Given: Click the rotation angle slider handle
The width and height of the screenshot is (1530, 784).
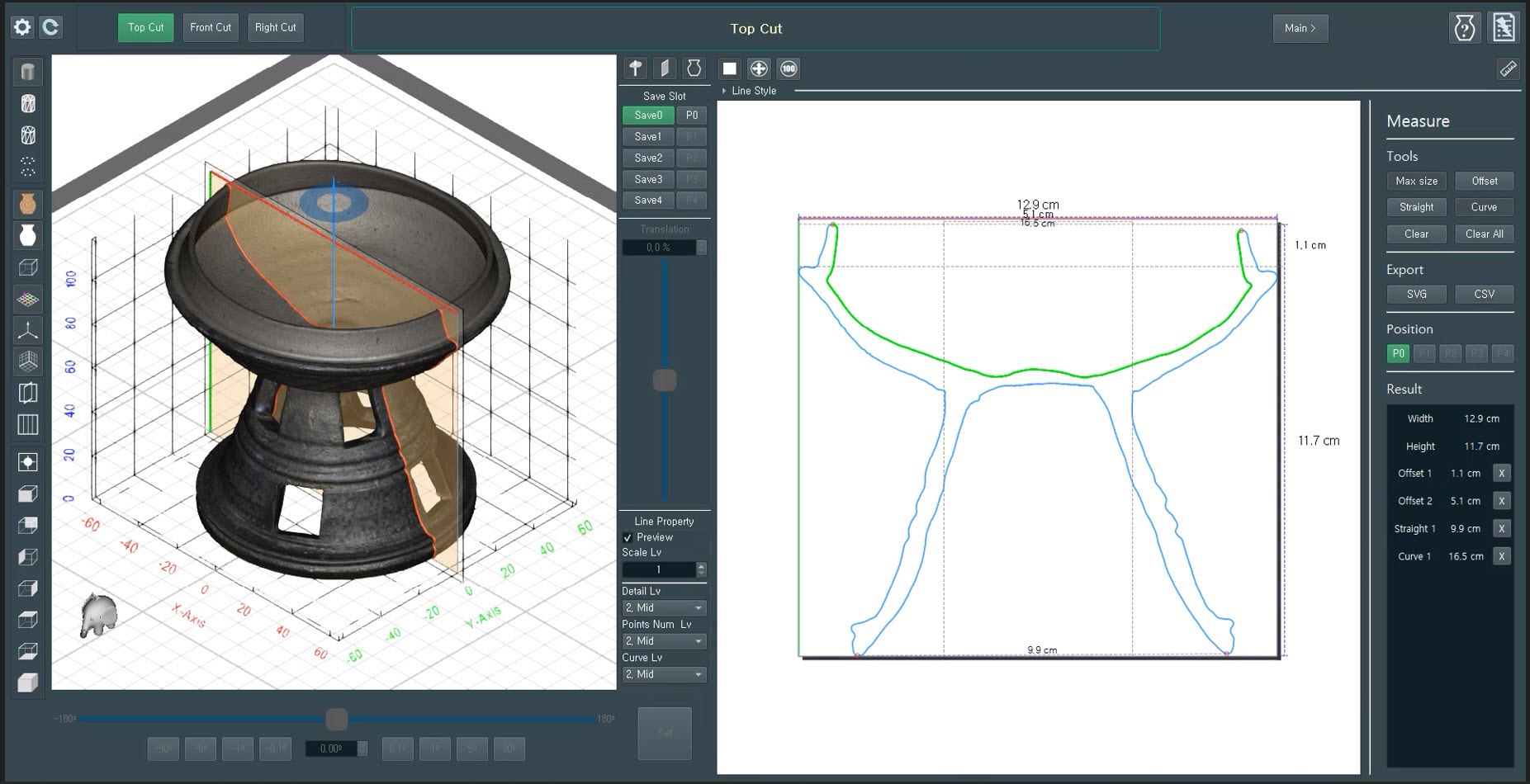Looking at the screenshot, I should click(337, 720).
